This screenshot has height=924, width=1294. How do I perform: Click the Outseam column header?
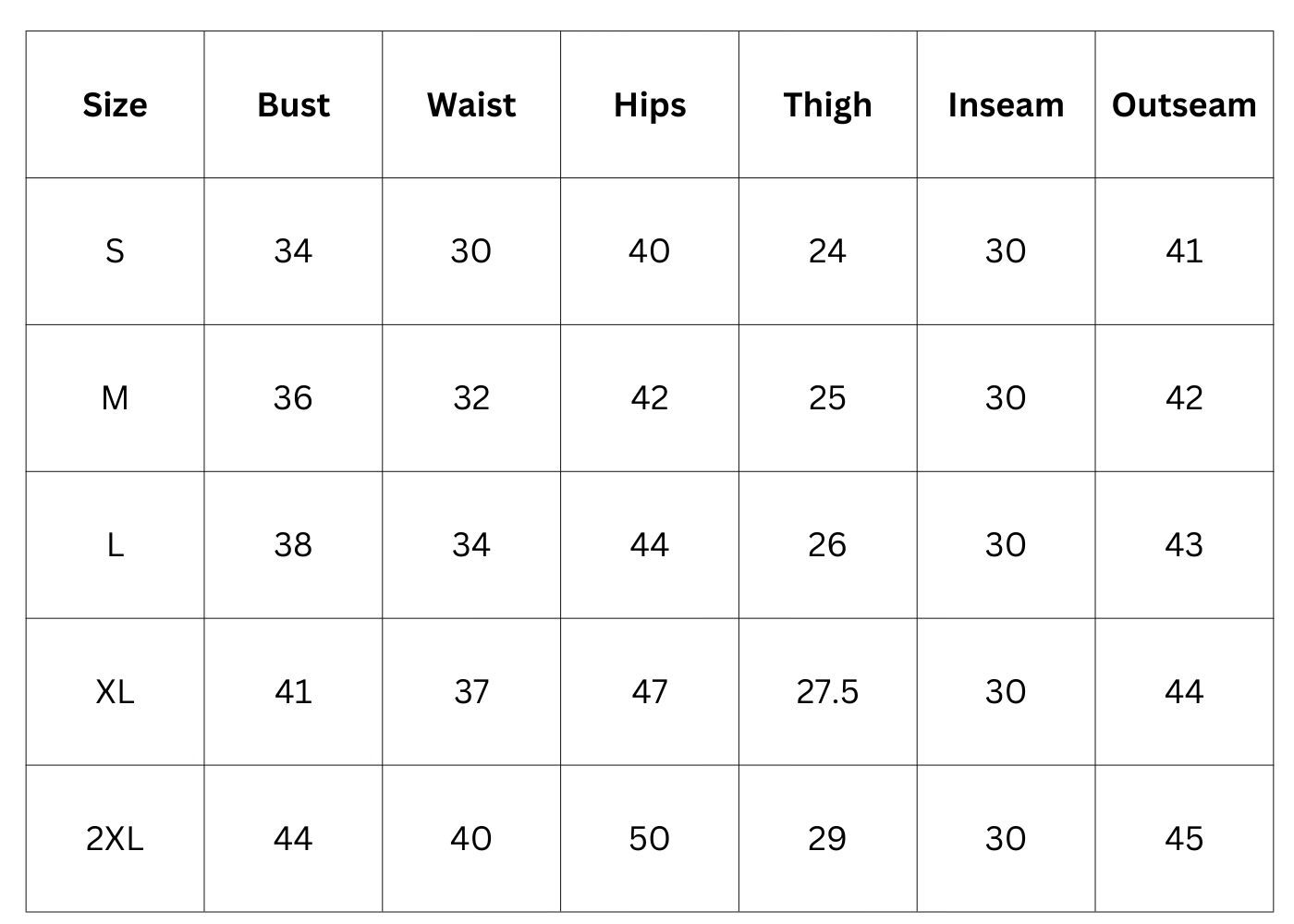point(1184,104)
